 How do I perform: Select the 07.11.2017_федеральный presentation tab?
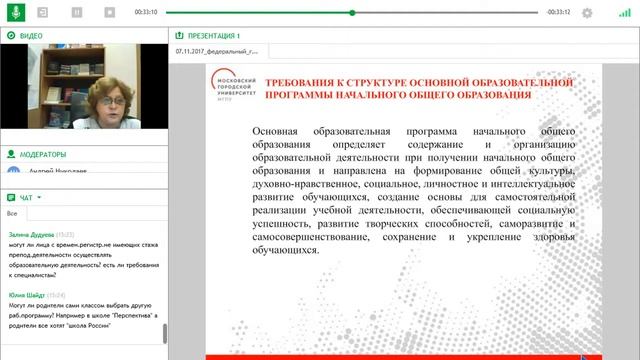tap(218, 52)
